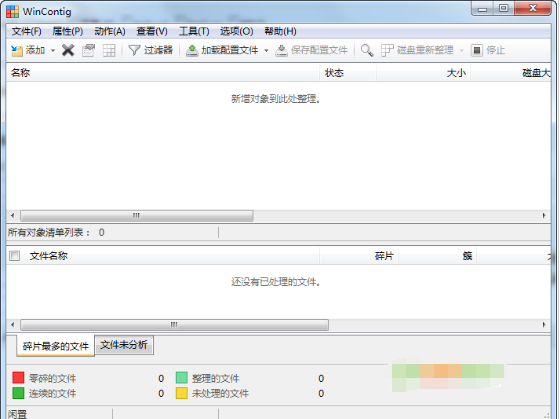
Task: Click upper list horizontal scrollbar thumb
Action: (x=137, y=215)
